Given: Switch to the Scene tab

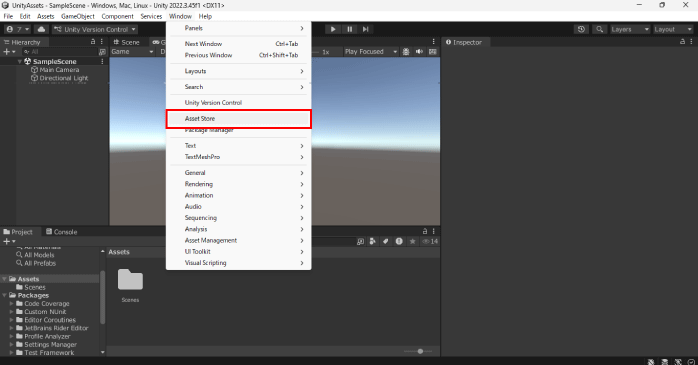Looking at the screenshot, I should (126, 42).
